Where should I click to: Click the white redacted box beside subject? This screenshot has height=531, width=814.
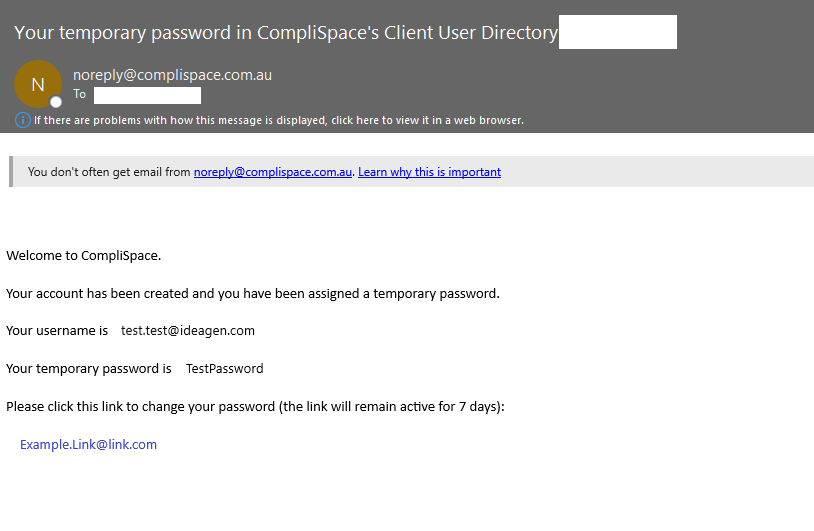[x=617, y=32]
